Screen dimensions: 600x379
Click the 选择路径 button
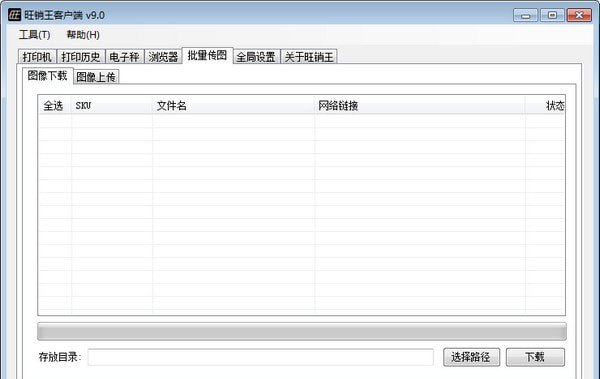[471, 357]
